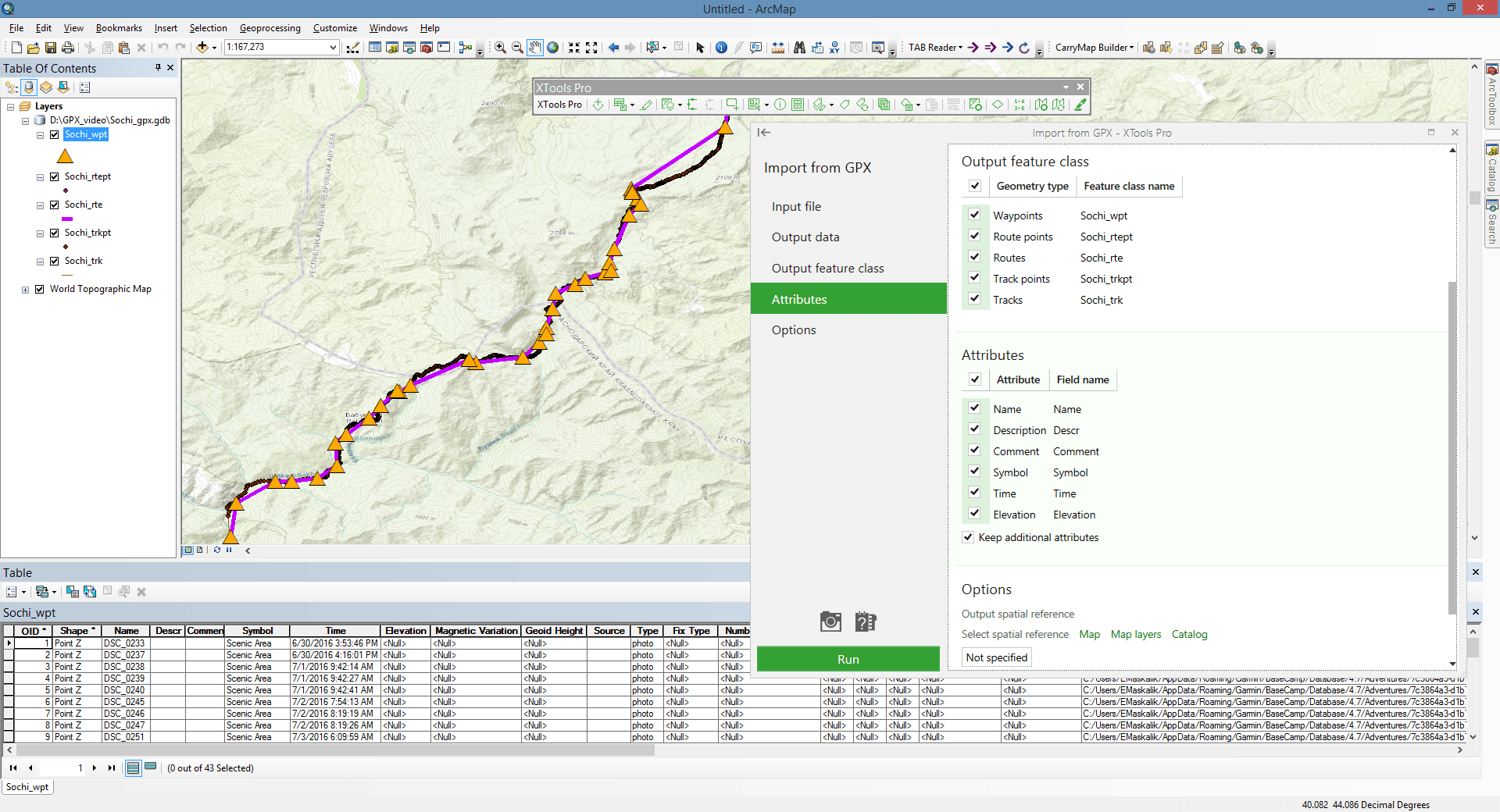Expand the World Topographic Map layer
1500x812 pixels.
[26, 290]
